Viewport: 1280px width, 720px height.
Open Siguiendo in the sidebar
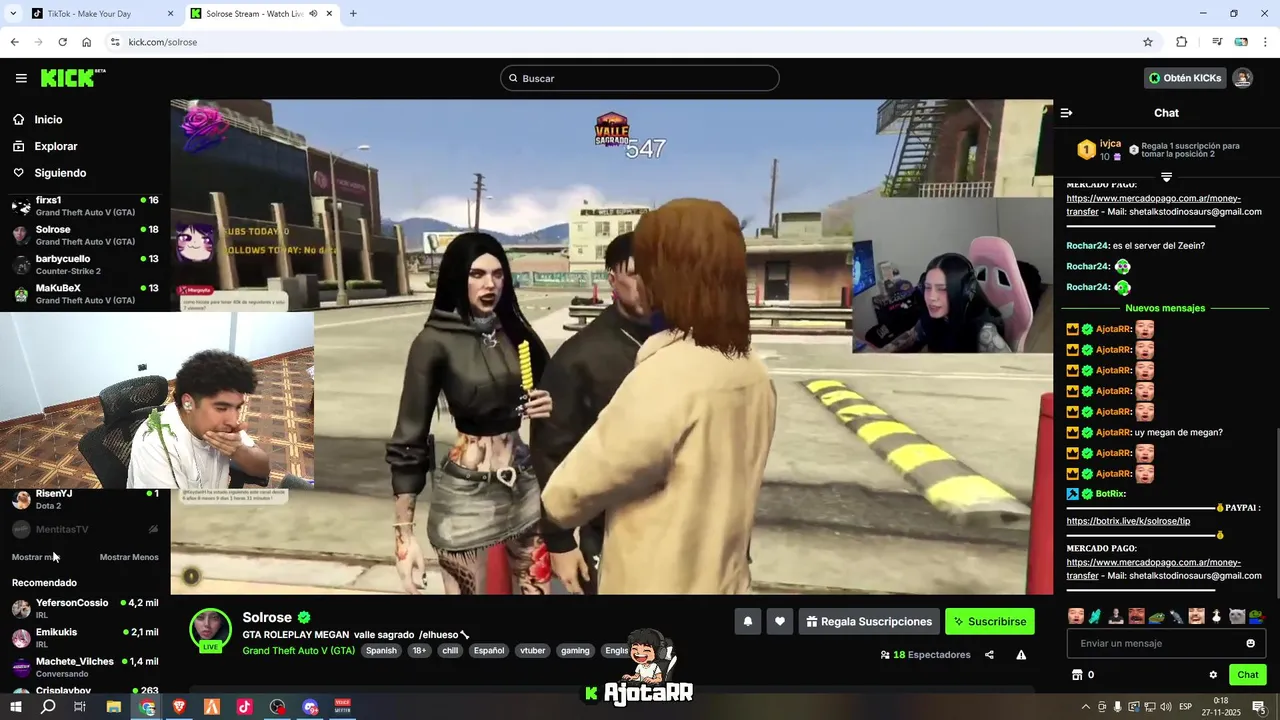tap(60, 173)
